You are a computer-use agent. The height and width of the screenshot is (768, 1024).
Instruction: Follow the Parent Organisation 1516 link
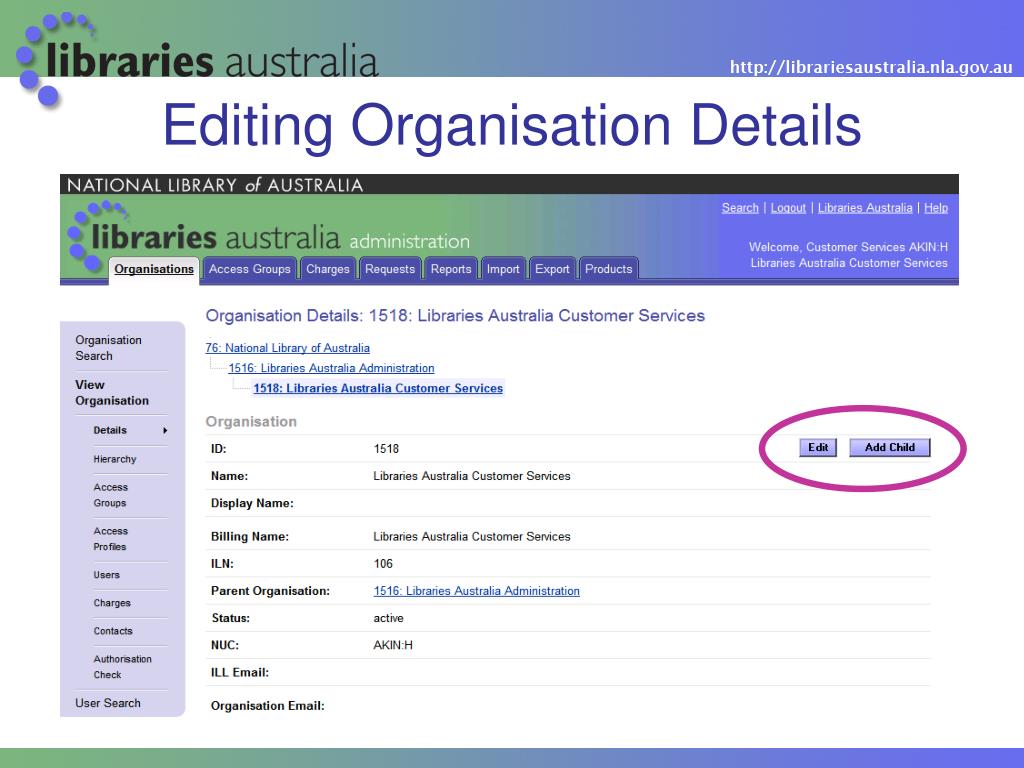tap(476, 591)
